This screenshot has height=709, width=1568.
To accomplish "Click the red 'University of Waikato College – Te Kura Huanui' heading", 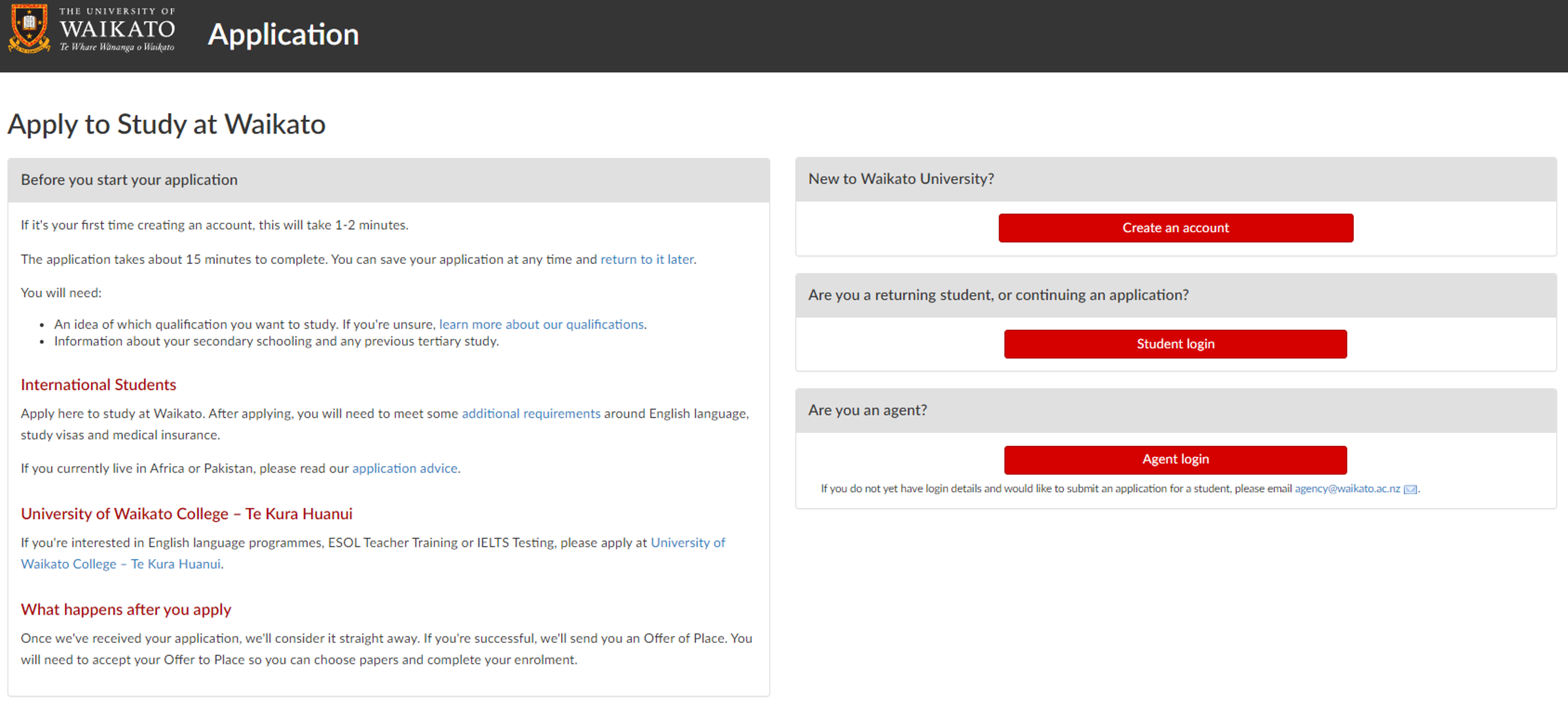I will 187,514.
